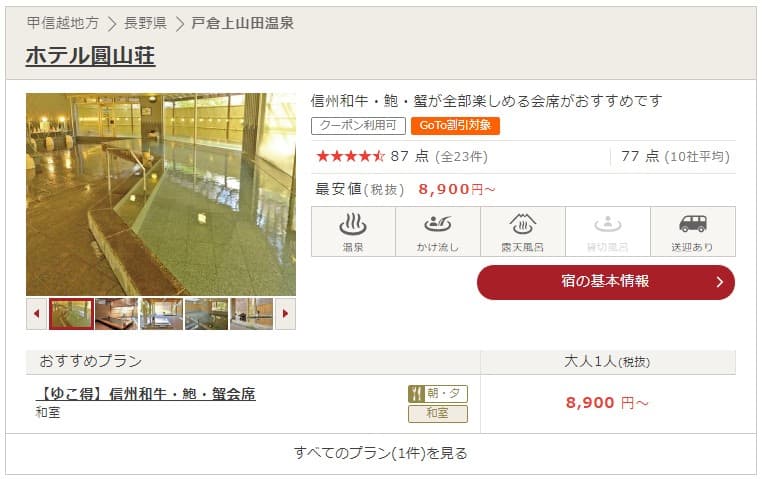Screen dimensions: 763x479
Task: Go to 甲信越地方 breadcrumb
Action: click(63, 23)
